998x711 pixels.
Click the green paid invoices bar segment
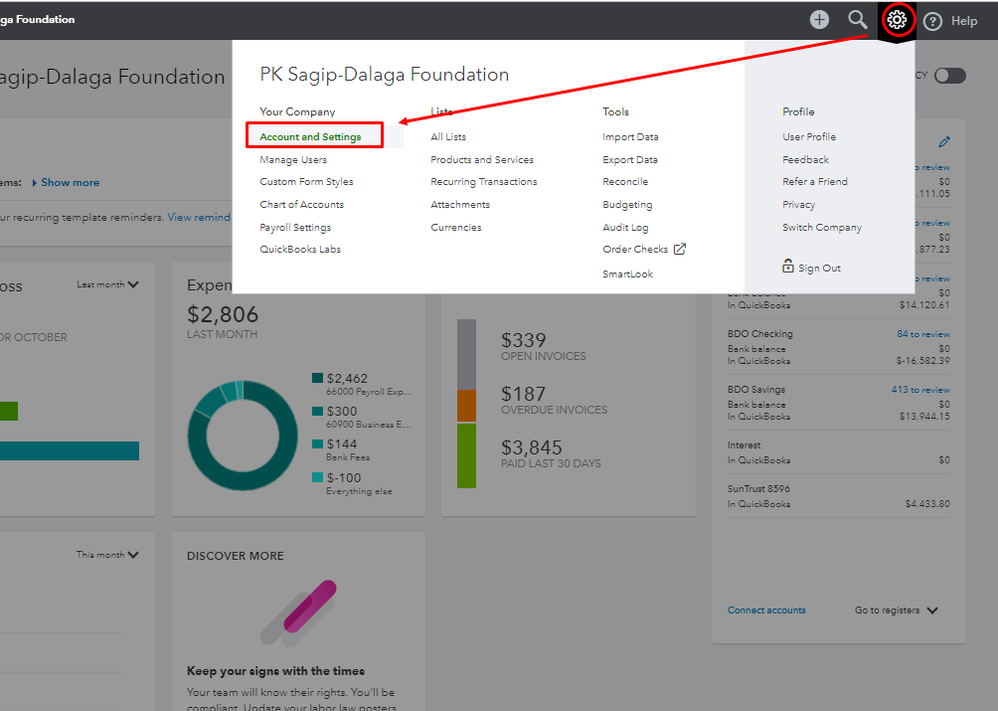466,455
